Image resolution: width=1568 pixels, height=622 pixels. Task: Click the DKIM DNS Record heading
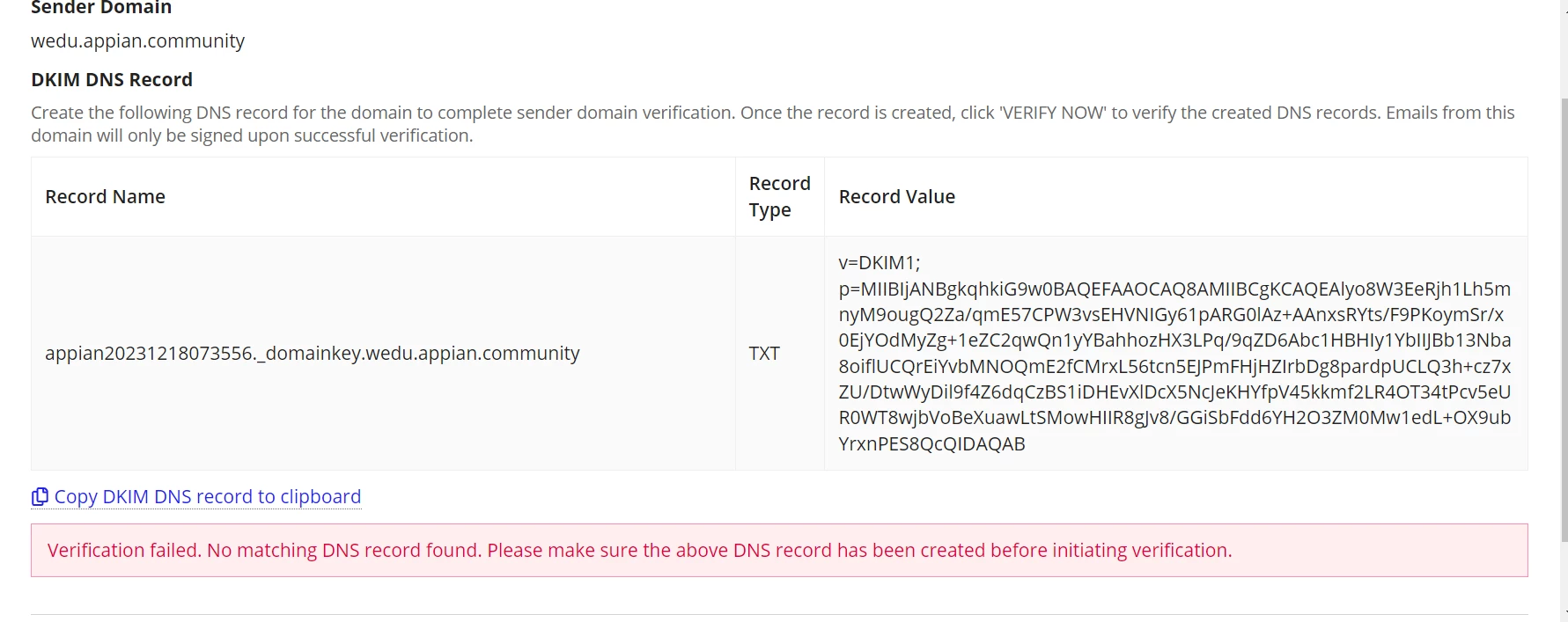point(112,80)
